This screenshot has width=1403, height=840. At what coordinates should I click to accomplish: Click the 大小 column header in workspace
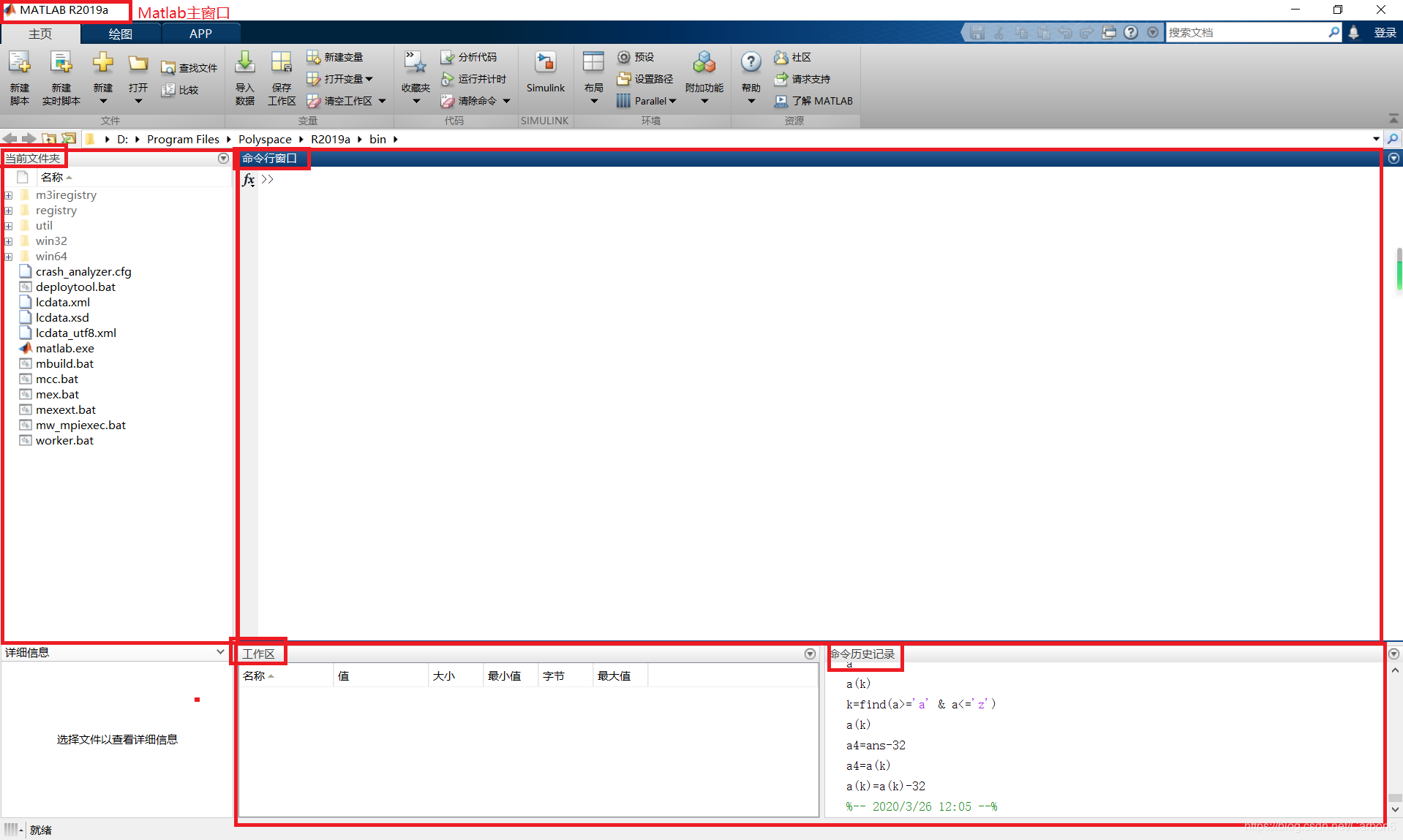pos(456,676)
